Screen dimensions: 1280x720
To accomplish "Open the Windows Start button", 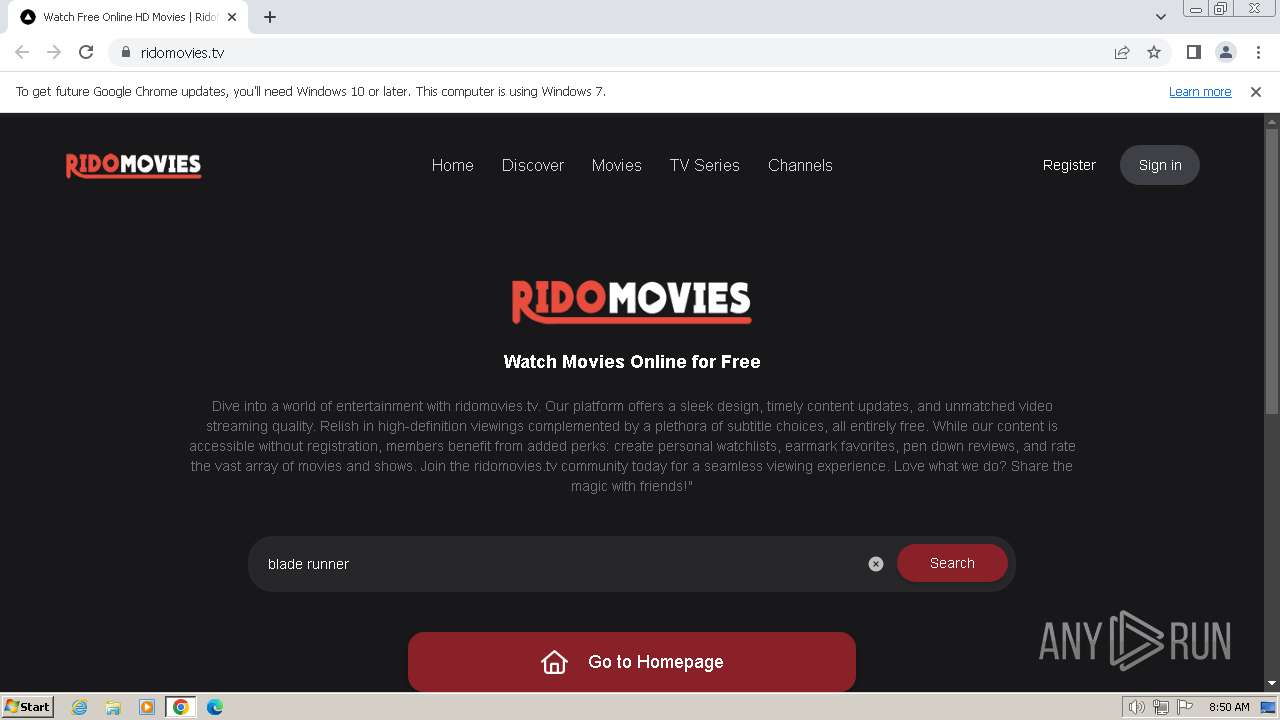I will (x=28, y=707).
